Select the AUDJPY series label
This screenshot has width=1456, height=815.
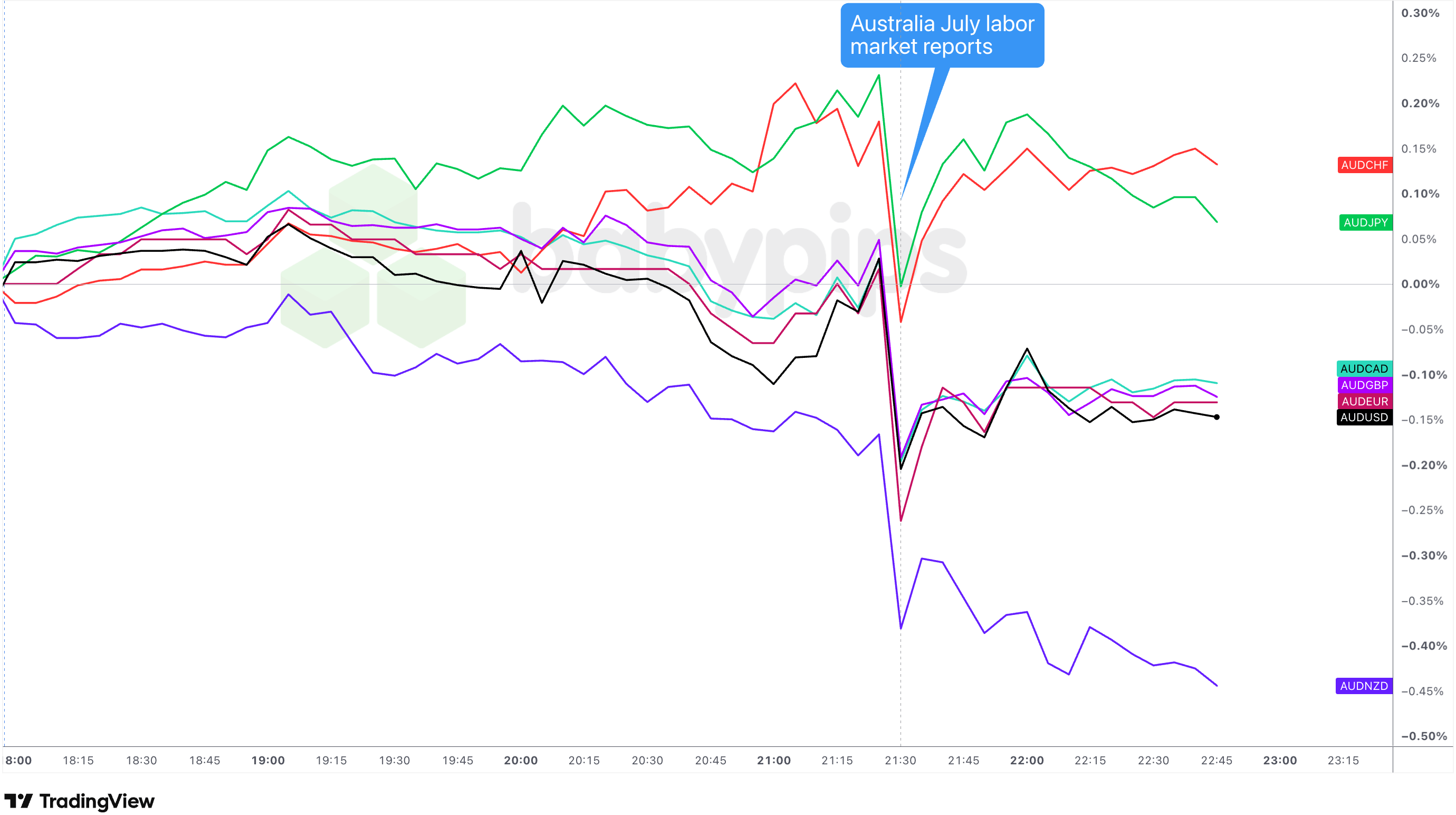click(x=1366, y=223)
